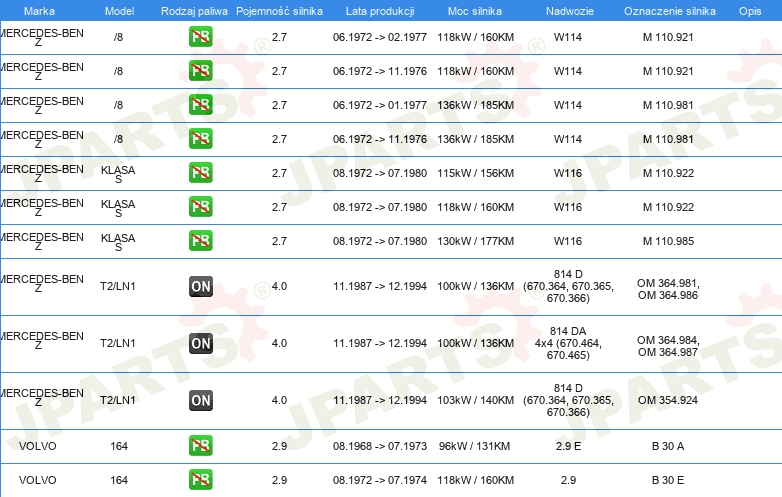Viewport: 782px width, 497px height.
Task: Click the Opis column header
Action: click(750, 11)
